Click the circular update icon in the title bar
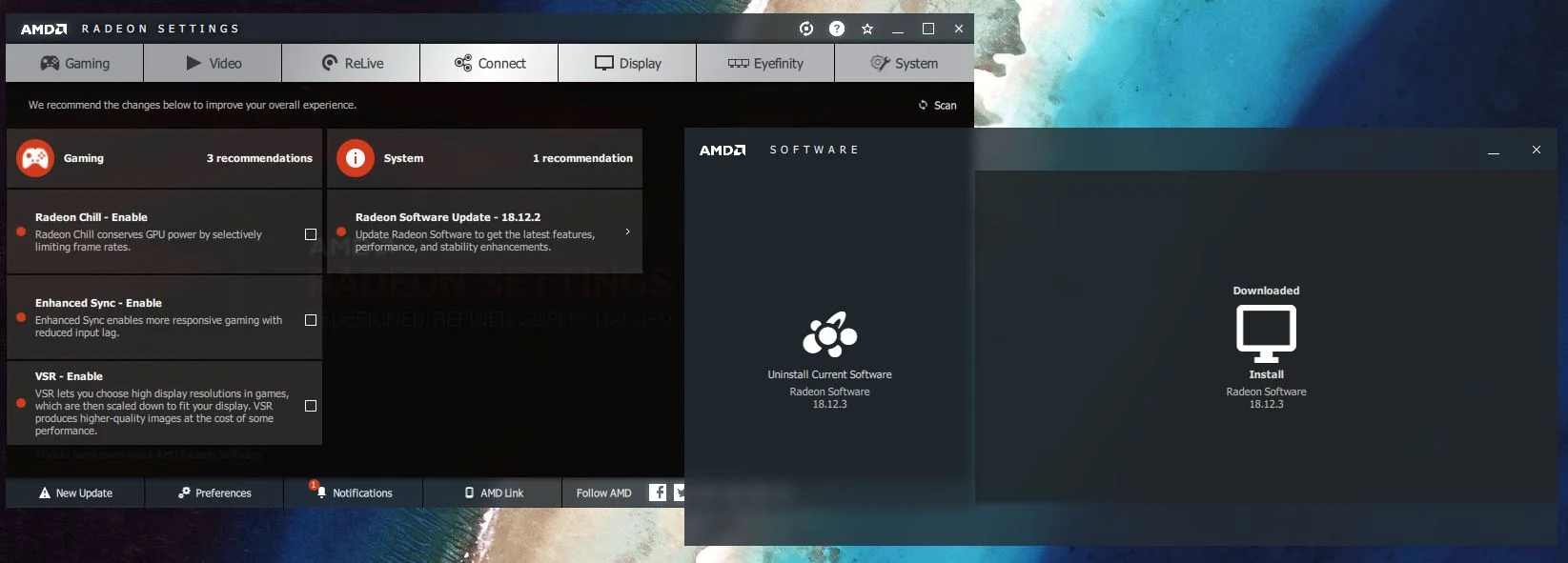 pyautogui.click(x=806, y=29)
